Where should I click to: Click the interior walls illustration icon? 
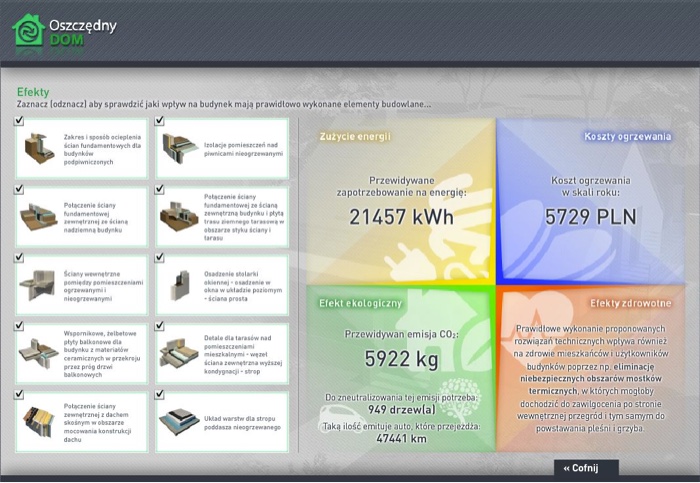38,286
